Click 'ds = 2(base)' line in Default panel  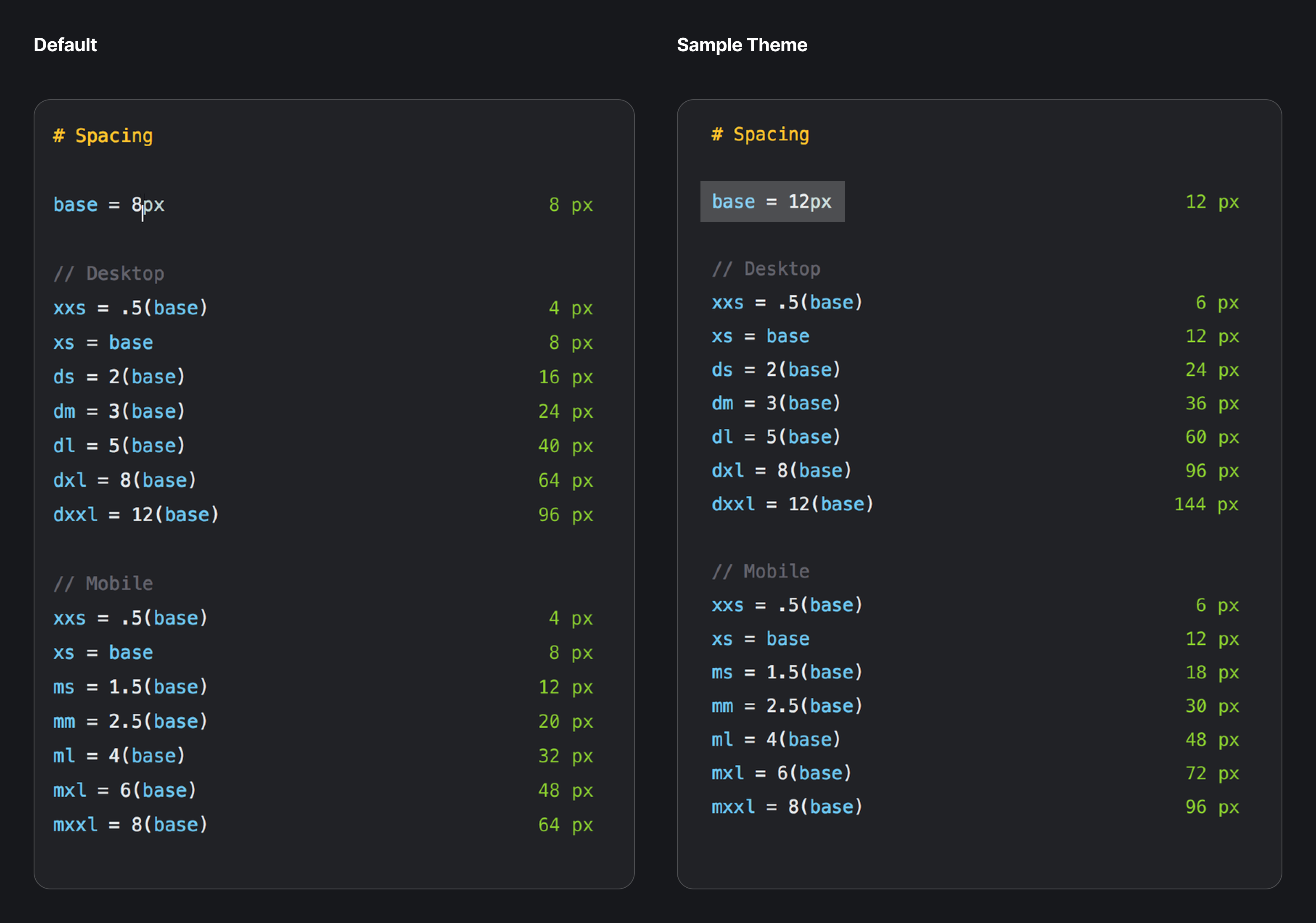[x=119, y=377]
